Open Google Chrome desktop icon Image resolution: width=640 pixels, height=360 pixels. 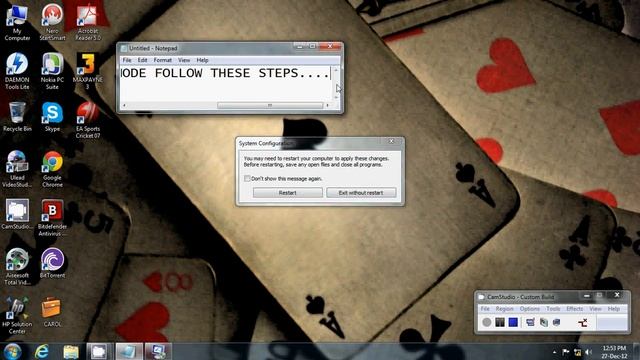(52, 169)
